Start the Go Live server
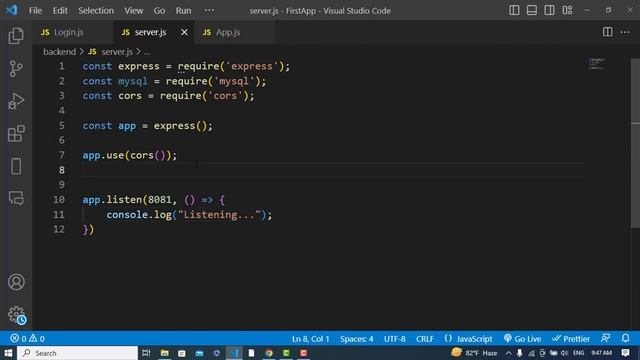This screenshot has width=640, height=360. pyautogui.click(x=522, y=339)
